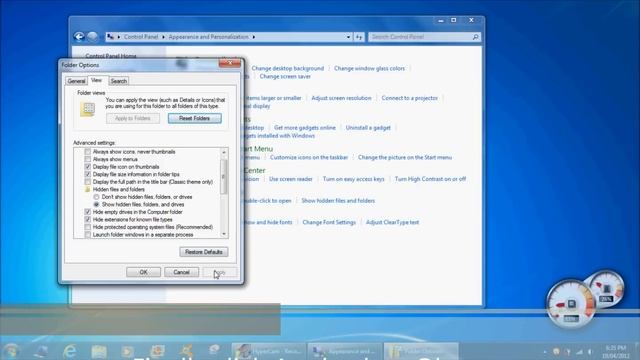Open the Search tab in Folder Options
640x360 pixels.
pos(119,81)
